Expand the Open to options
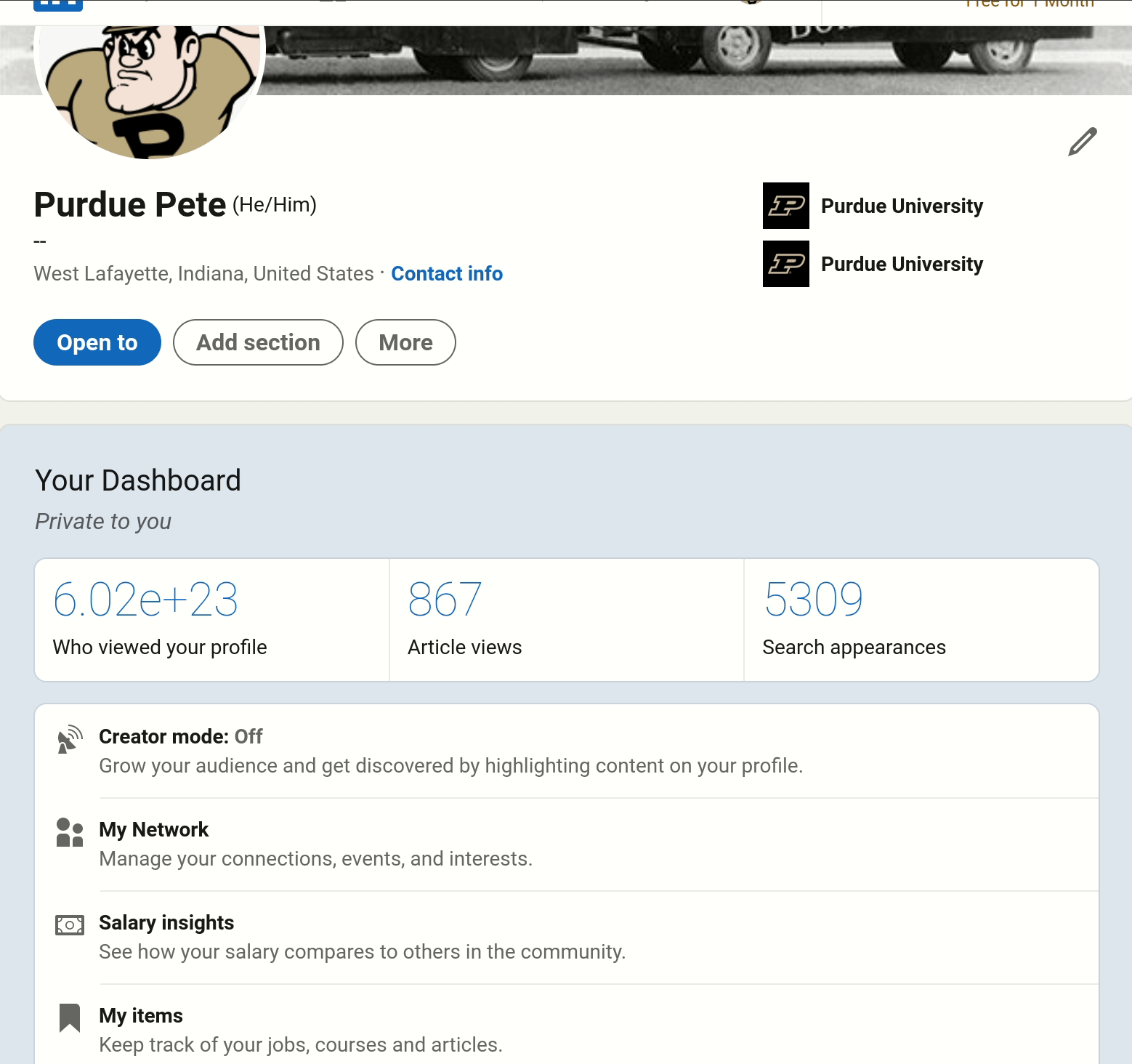 [97, 342]
